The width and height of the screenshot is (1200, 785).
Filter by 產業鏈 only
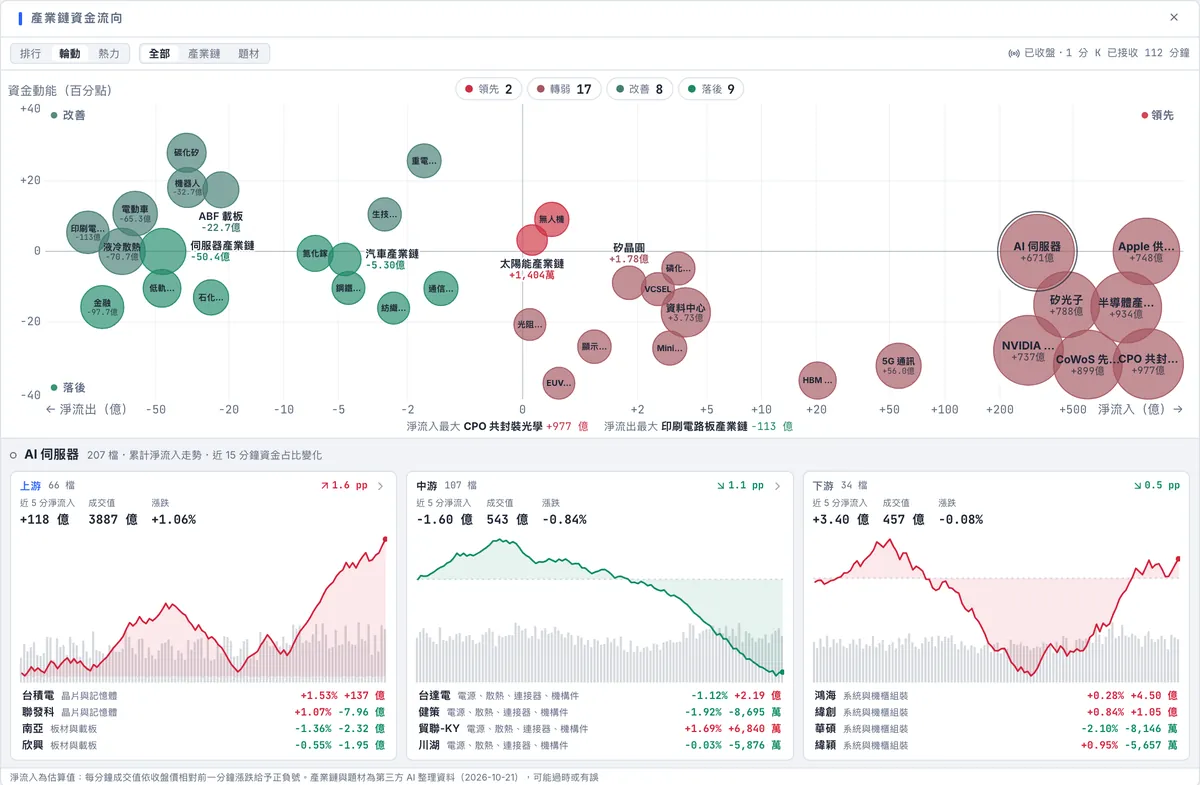pos(204,54)
